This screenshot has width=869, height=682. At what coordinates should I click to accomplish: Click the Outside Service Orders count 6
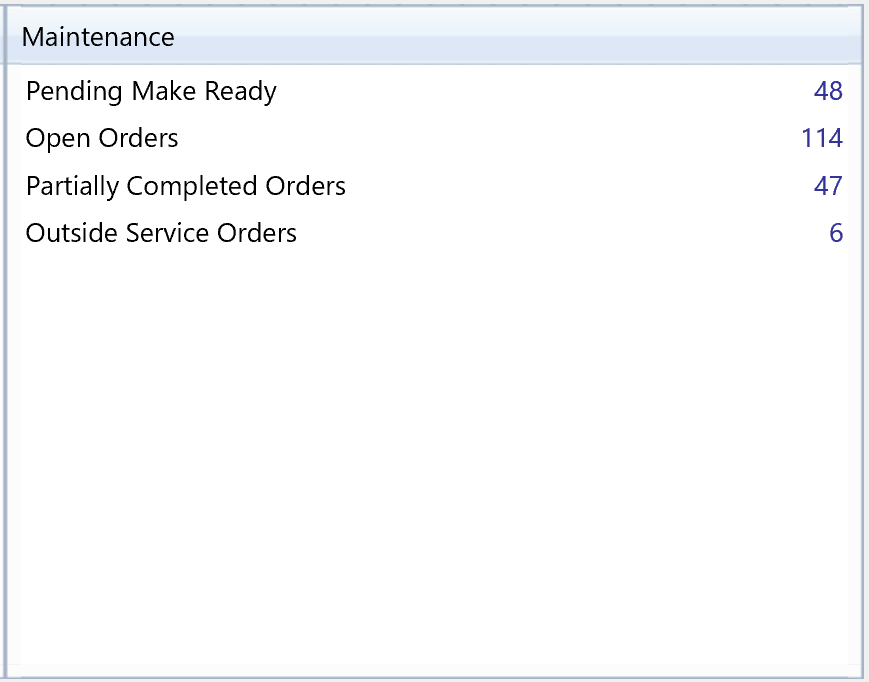(835, 233)
